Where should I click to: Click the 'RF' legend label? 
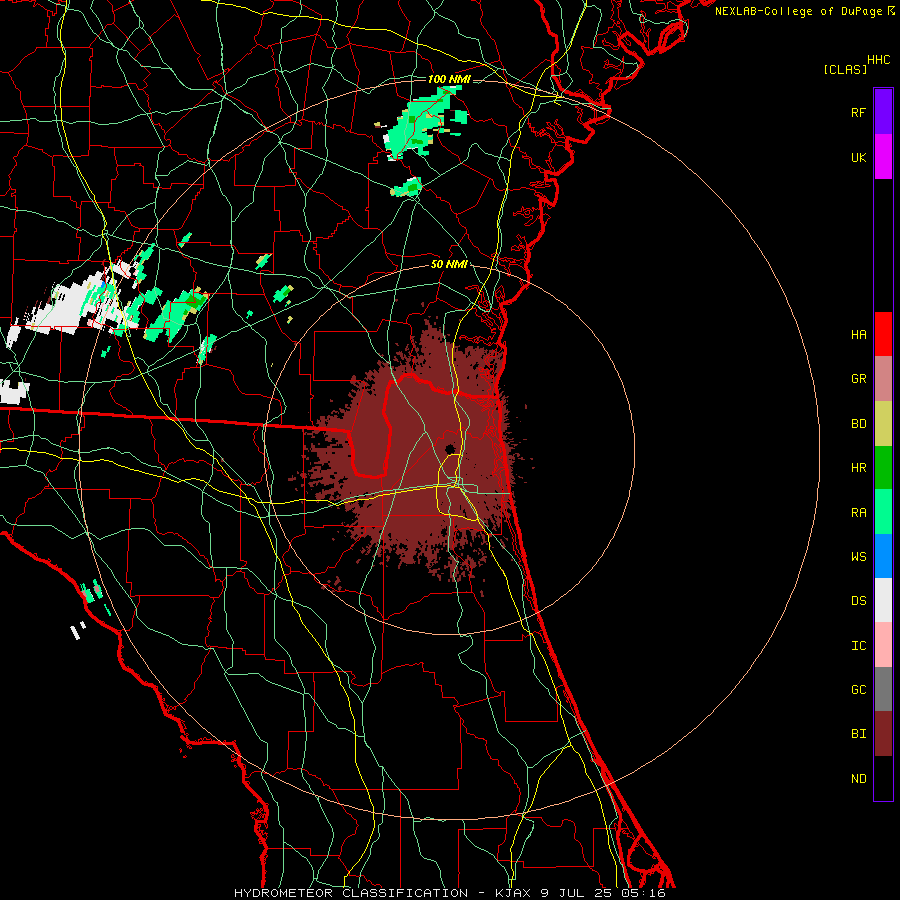pyautogui.click(x=858, y=112)
